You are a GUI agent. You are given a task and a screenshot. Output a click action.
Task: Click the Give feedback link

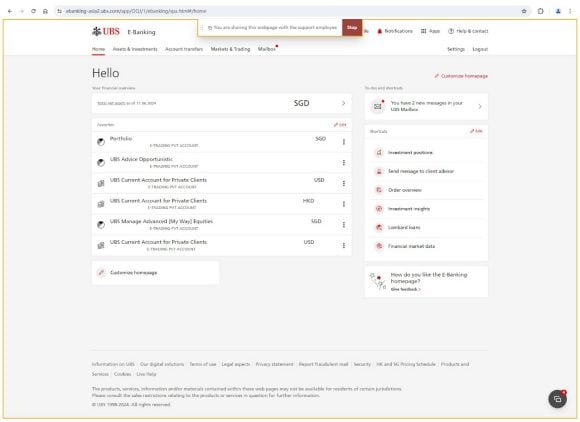pos(405,289)
